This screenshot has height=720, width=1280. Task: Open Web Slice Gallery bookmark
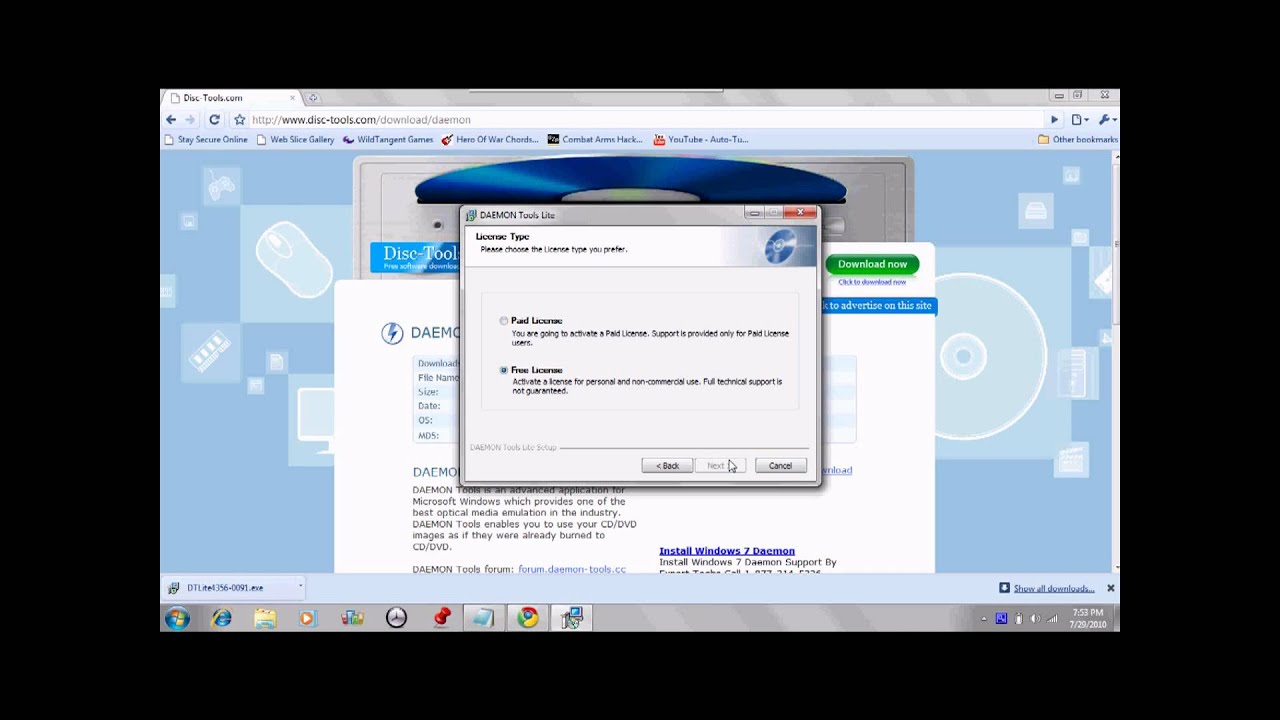(x=295, y=140)
